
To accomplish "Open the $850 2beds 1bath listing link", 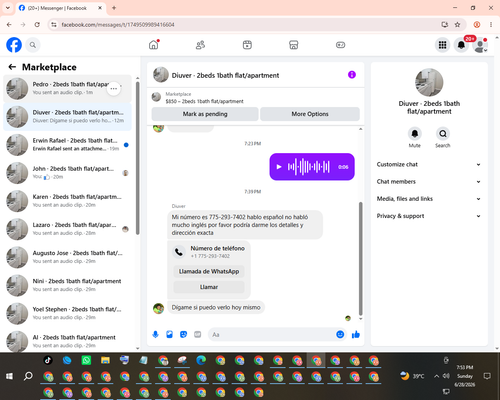I will [x=204, y=101].
